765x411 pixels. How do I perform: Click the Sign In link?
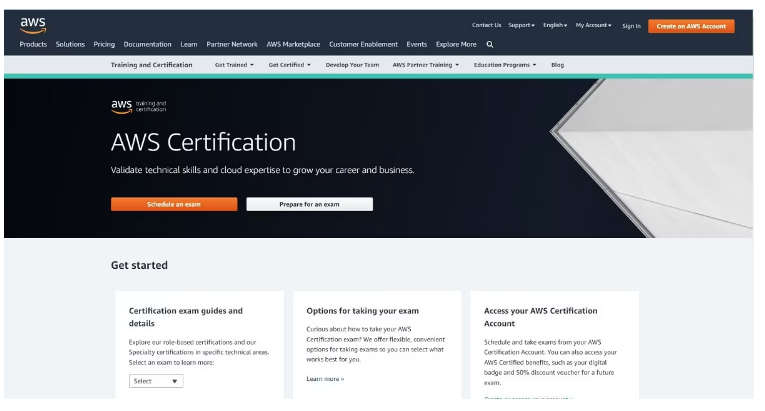631,26
